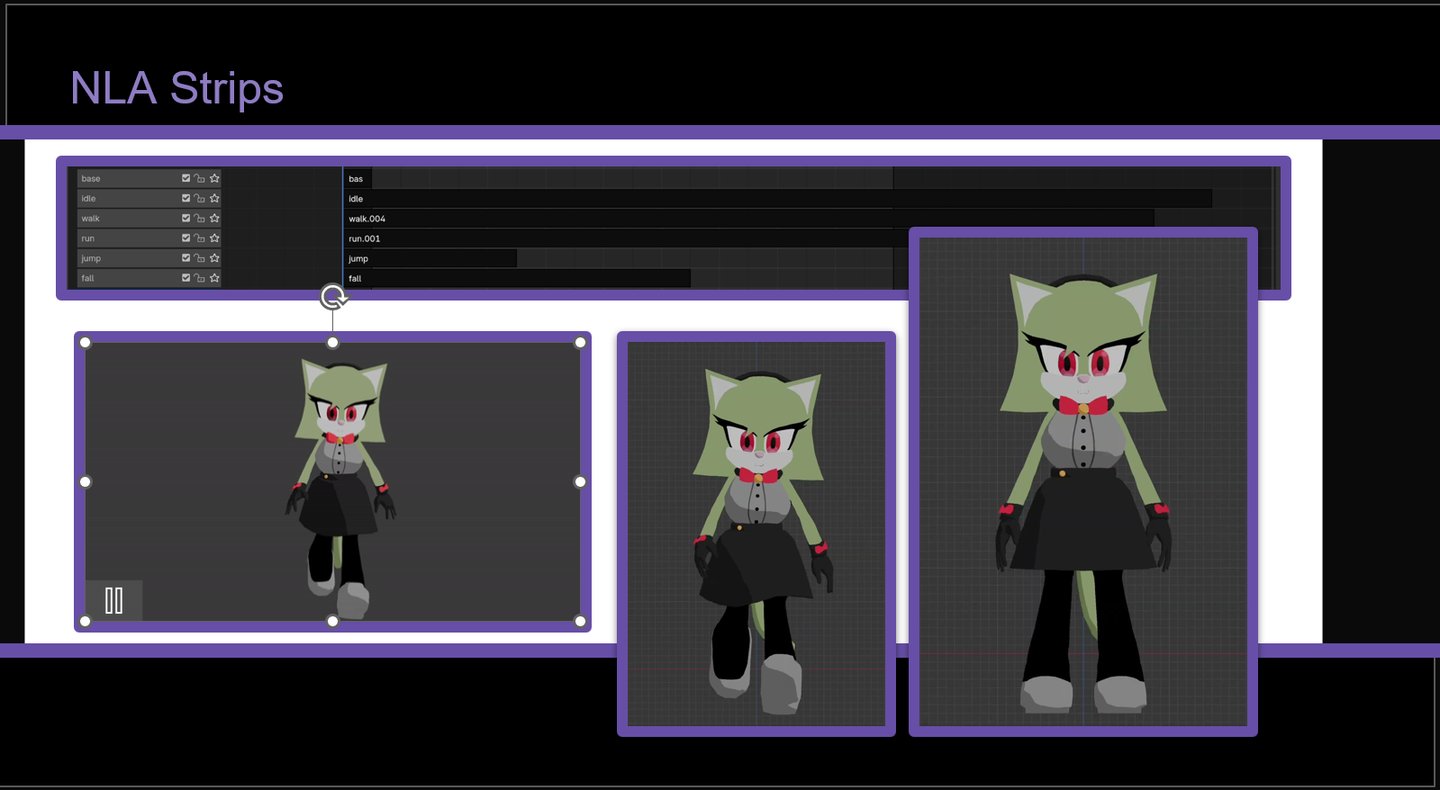Select the "idle" strip in the timeline
The height and width of the screenshot is (790, 1440).
click(x=778, y=198)
